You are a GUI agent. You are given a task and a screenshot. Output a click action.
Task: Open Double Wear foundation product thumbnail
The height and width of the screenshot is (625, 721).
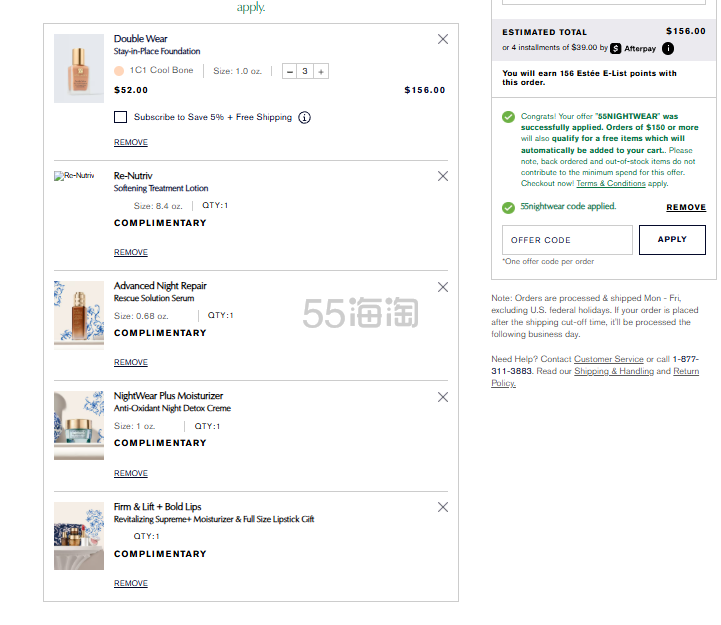pyautogui.click(x=79, y=68)
